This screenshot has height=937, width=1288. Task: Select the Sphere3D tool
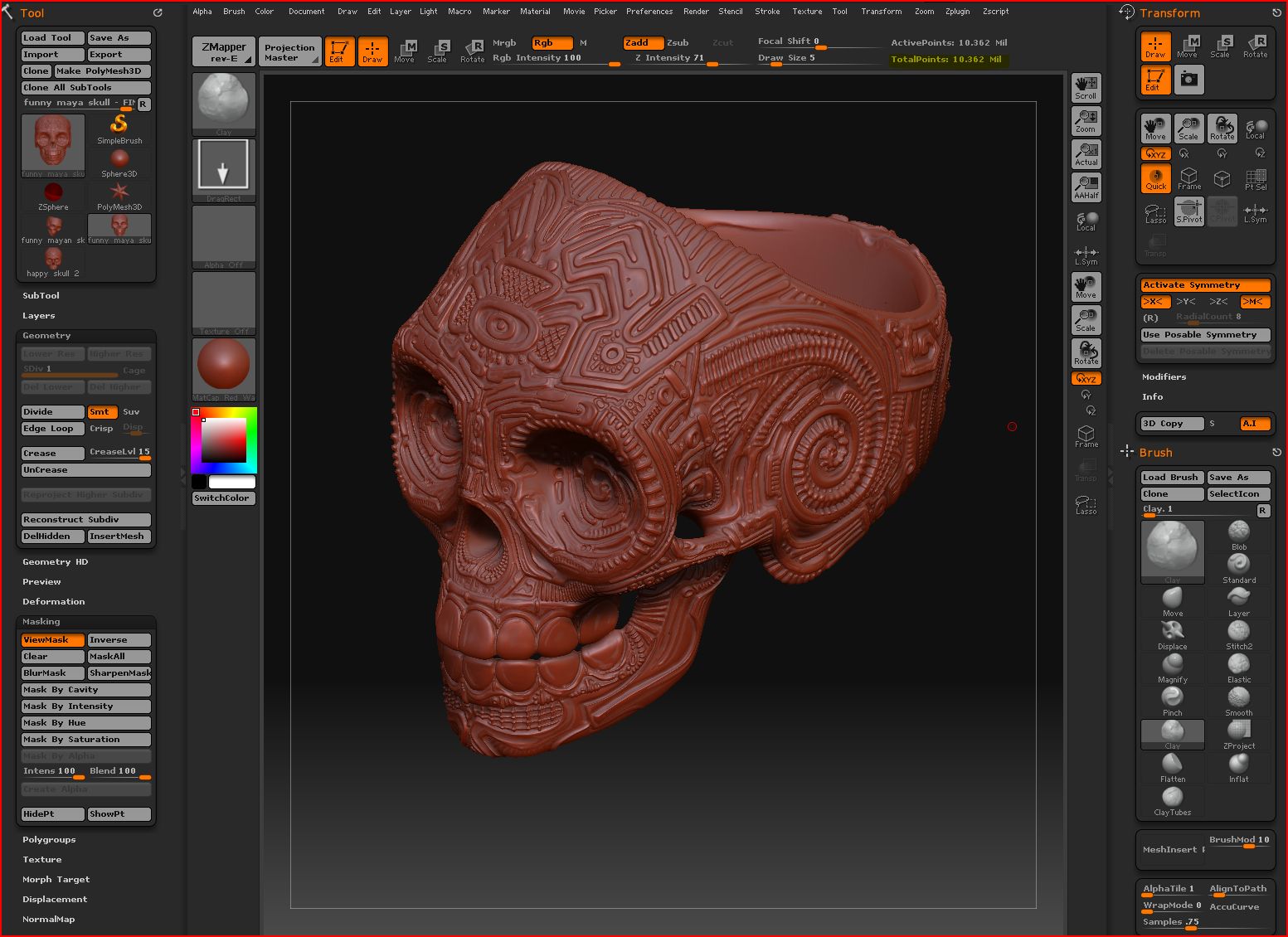click(119, 163)
